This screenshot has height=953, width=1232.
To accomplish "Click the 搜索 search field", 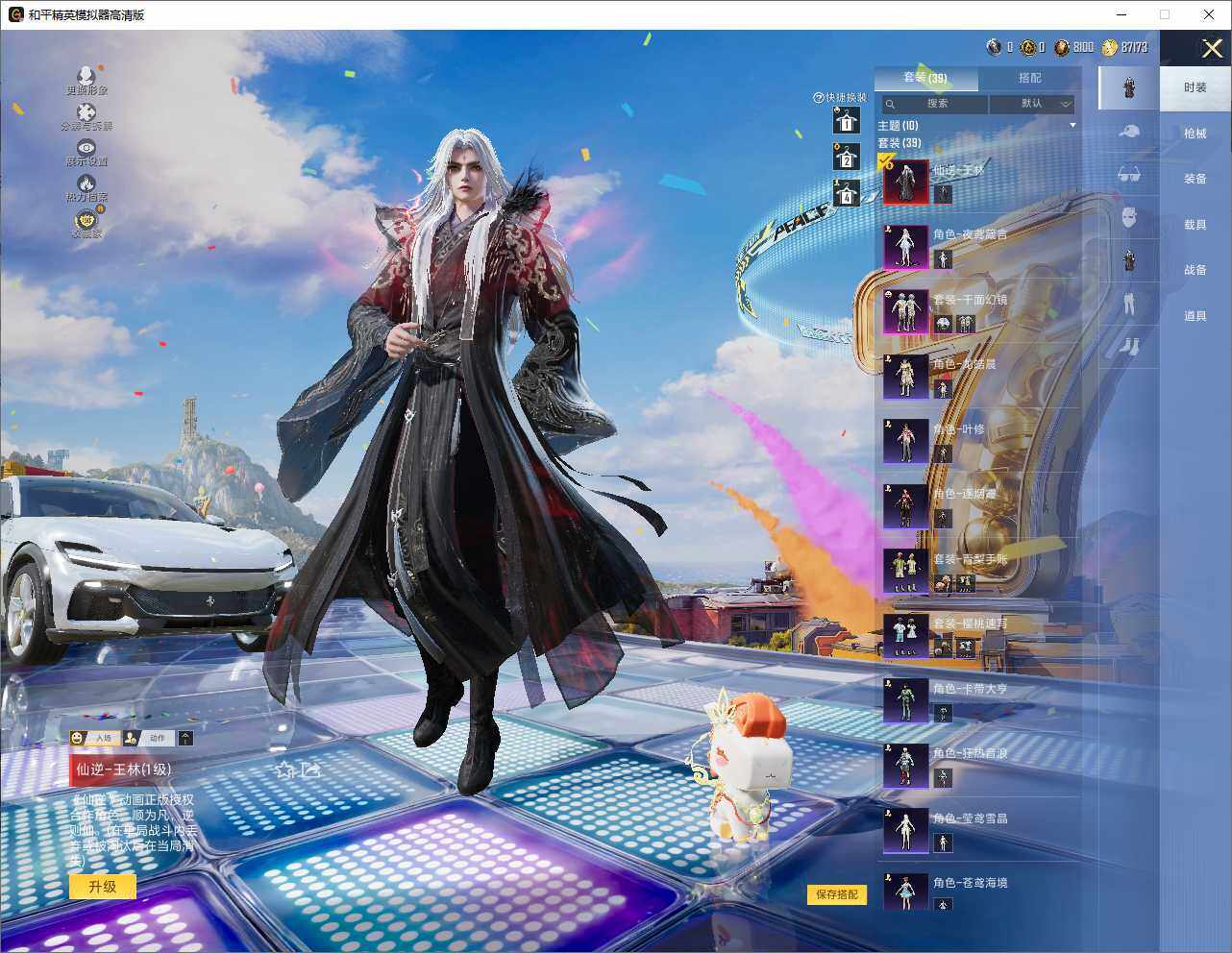I will point(934,104).
